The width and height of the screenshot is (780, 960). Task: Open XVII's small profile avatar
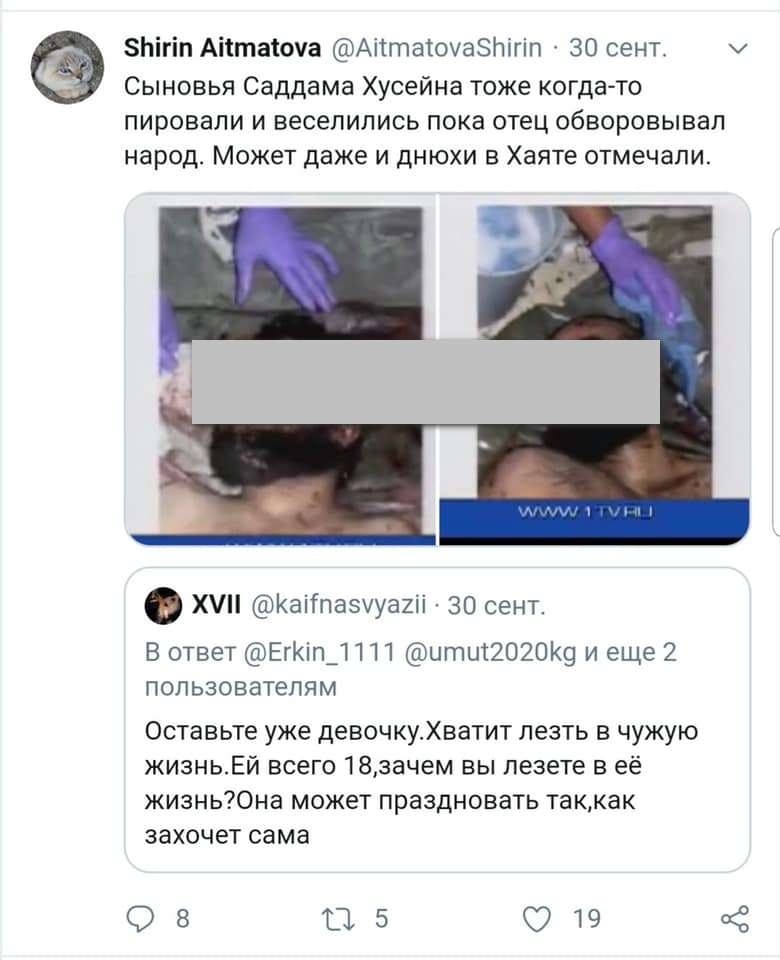pos(163,606)
